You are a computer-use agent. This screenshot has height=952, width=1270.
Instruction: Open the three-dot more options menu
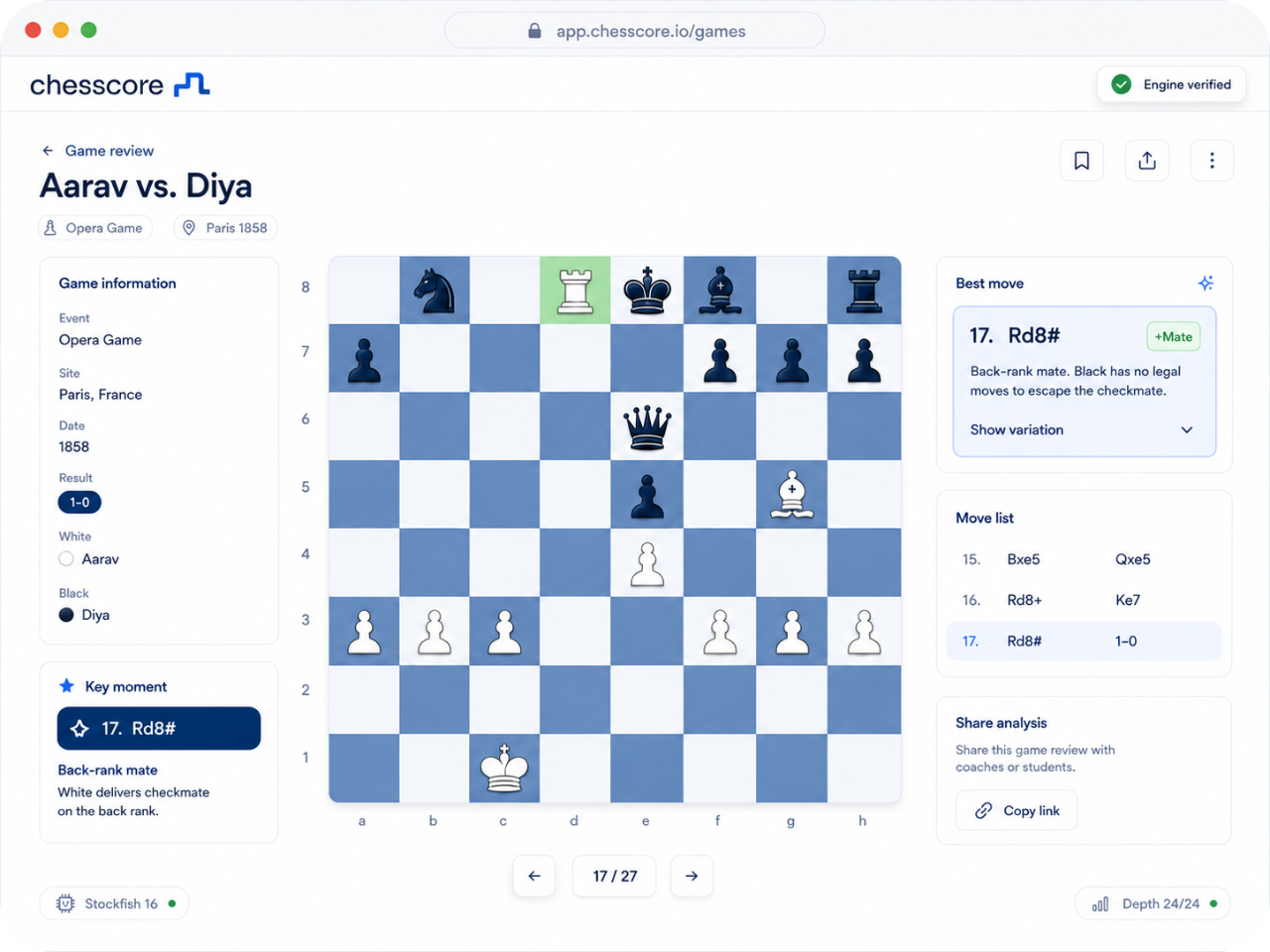pos(1211,161)
